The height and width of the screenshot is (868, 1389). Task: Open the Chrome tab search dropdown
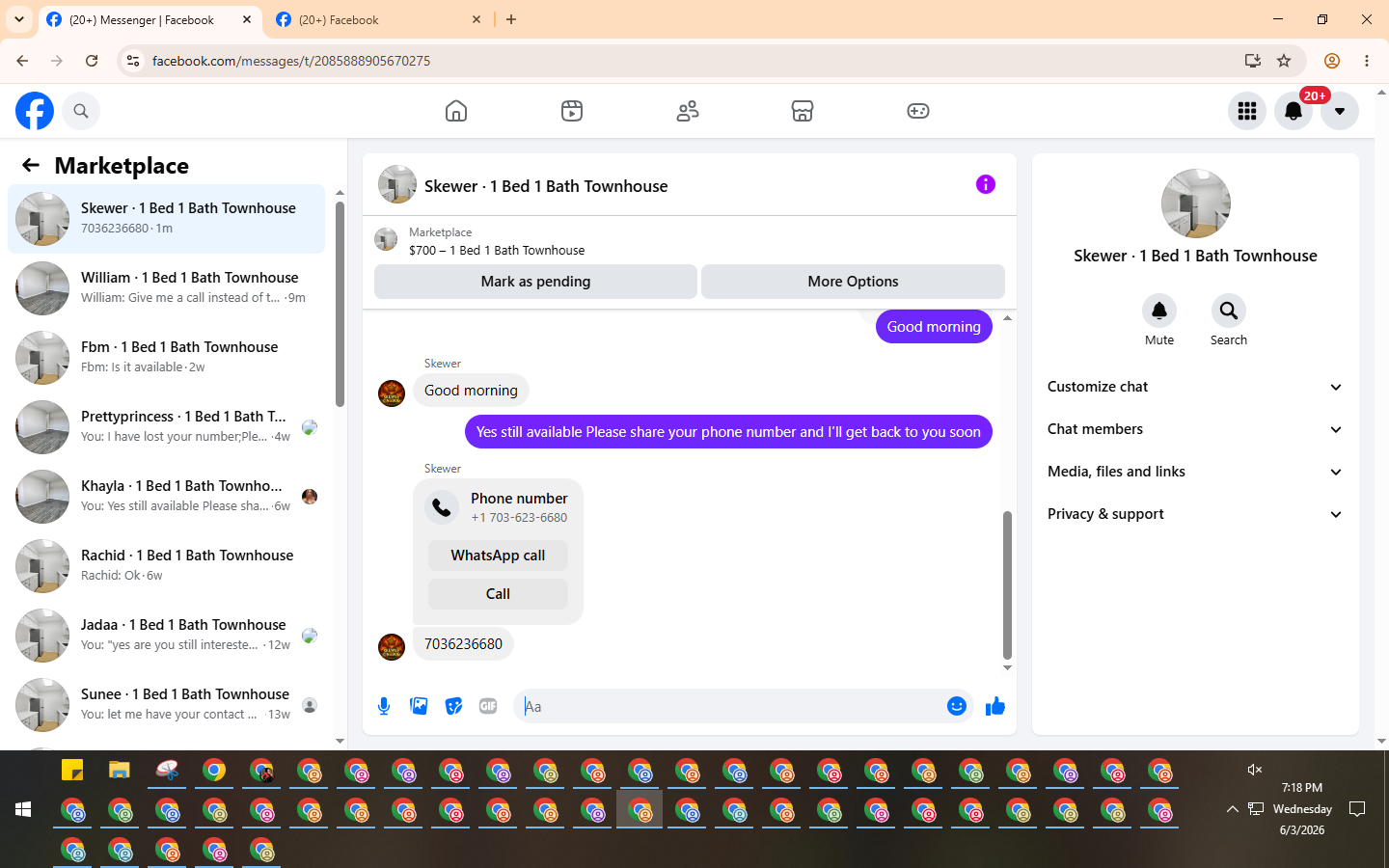click(19, 19)
